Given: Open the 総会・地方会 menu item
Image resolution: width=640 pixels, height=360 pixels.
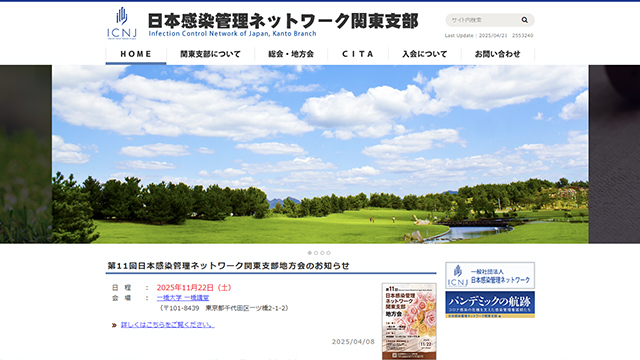Looking at the screenshot, I should tap(291, 54).
